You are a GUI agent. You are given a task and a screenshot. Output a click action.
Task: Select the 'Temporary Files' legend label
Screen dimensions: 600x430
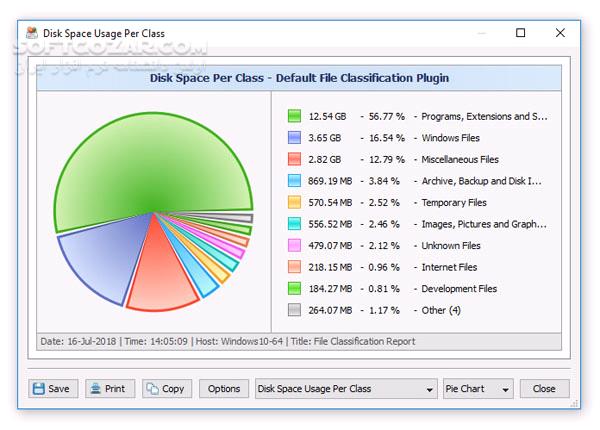454,202
